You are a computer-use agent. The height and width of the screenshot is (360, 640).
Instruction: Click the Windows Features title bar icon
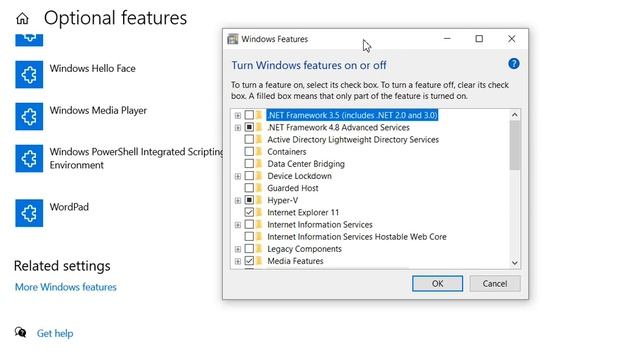(x=233, y=39)
